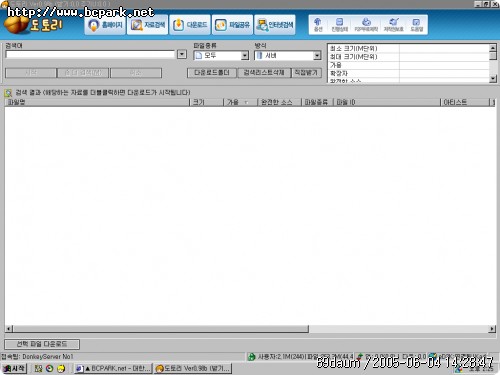Click the greyed-out 시작 start button
This screenshot has width=500, height=375.
pos(31,73)
